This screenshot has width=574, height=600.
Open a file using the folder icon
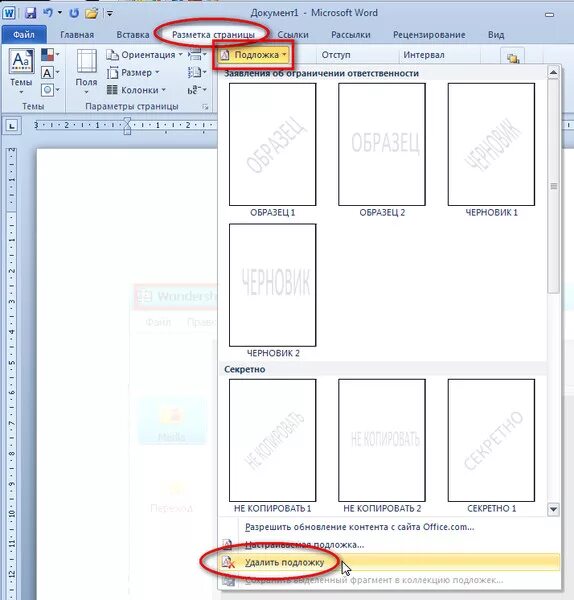tap(91, 13)
